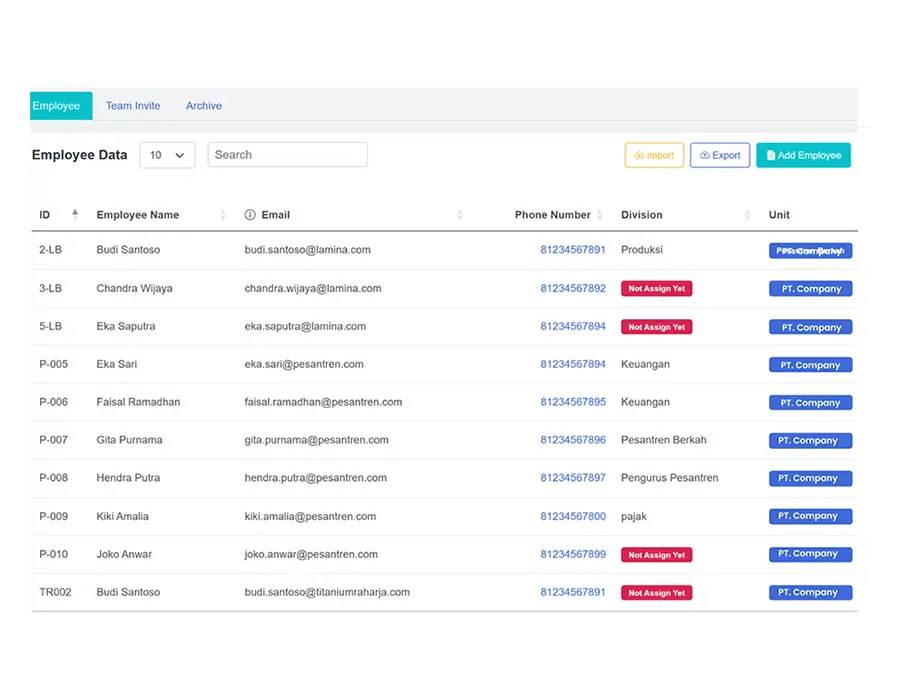Click the division cell Produksi

click(642, 250)
